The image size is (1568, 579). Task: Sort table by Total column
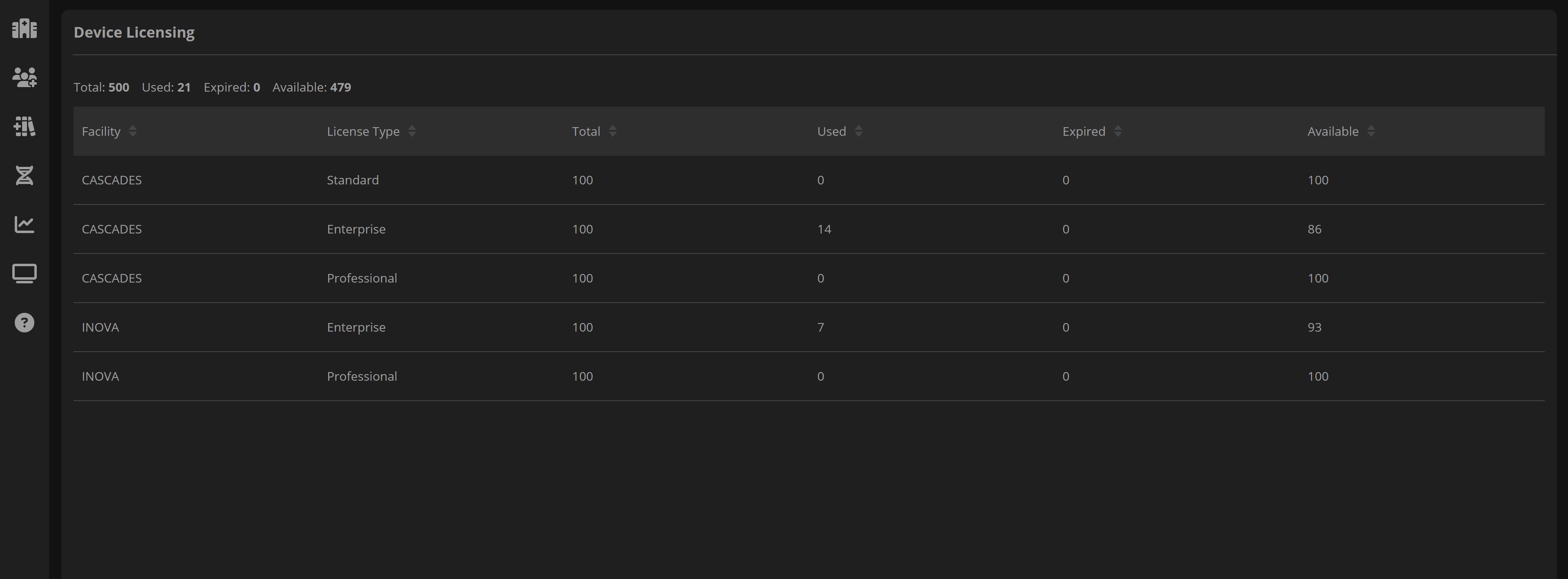coord(613,131)
